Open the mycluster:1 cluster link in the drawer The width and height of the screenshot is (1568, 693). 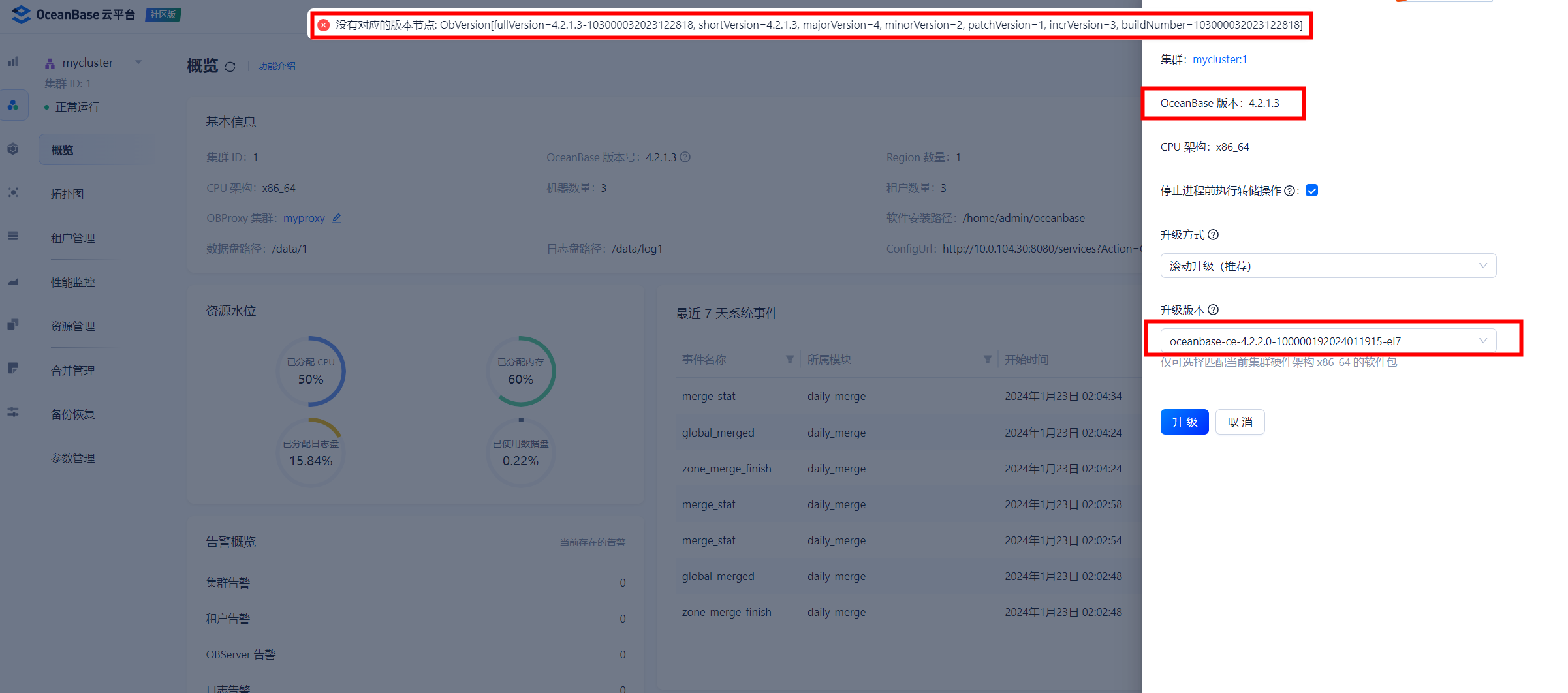point(1219,59)
